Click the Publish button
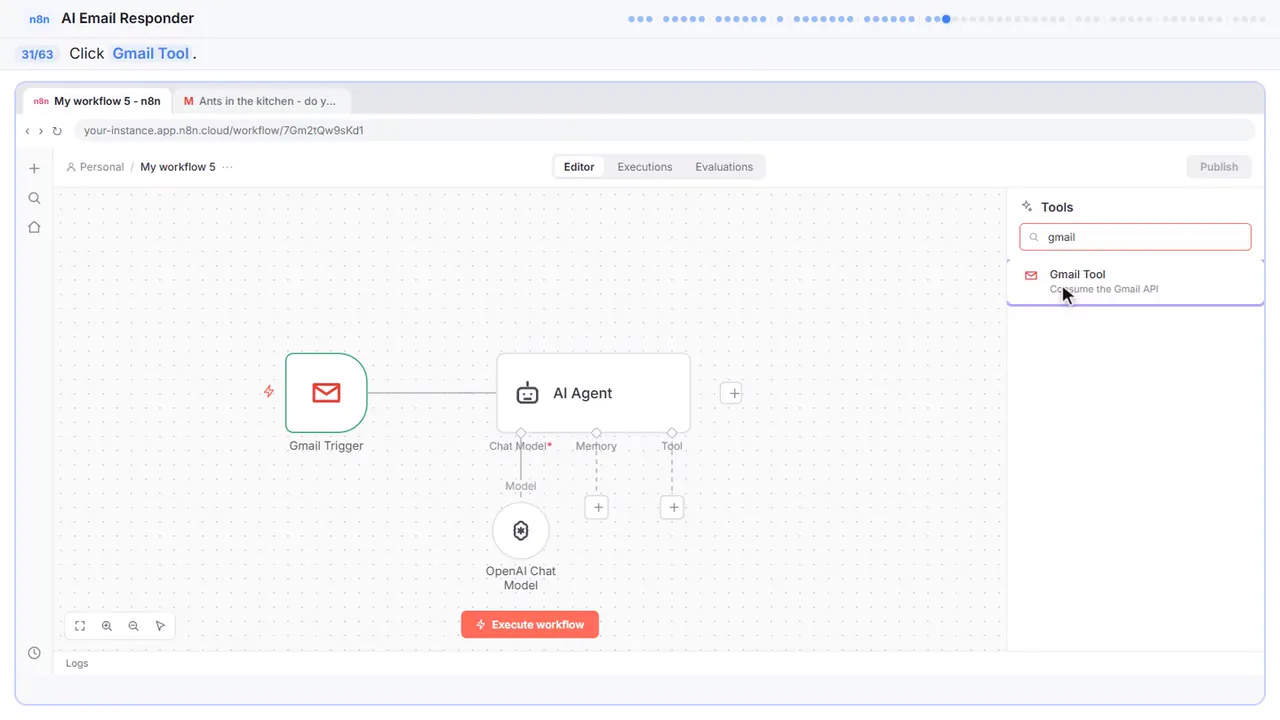Viewport: 1280px width, 720px height. pos(1219,167)
